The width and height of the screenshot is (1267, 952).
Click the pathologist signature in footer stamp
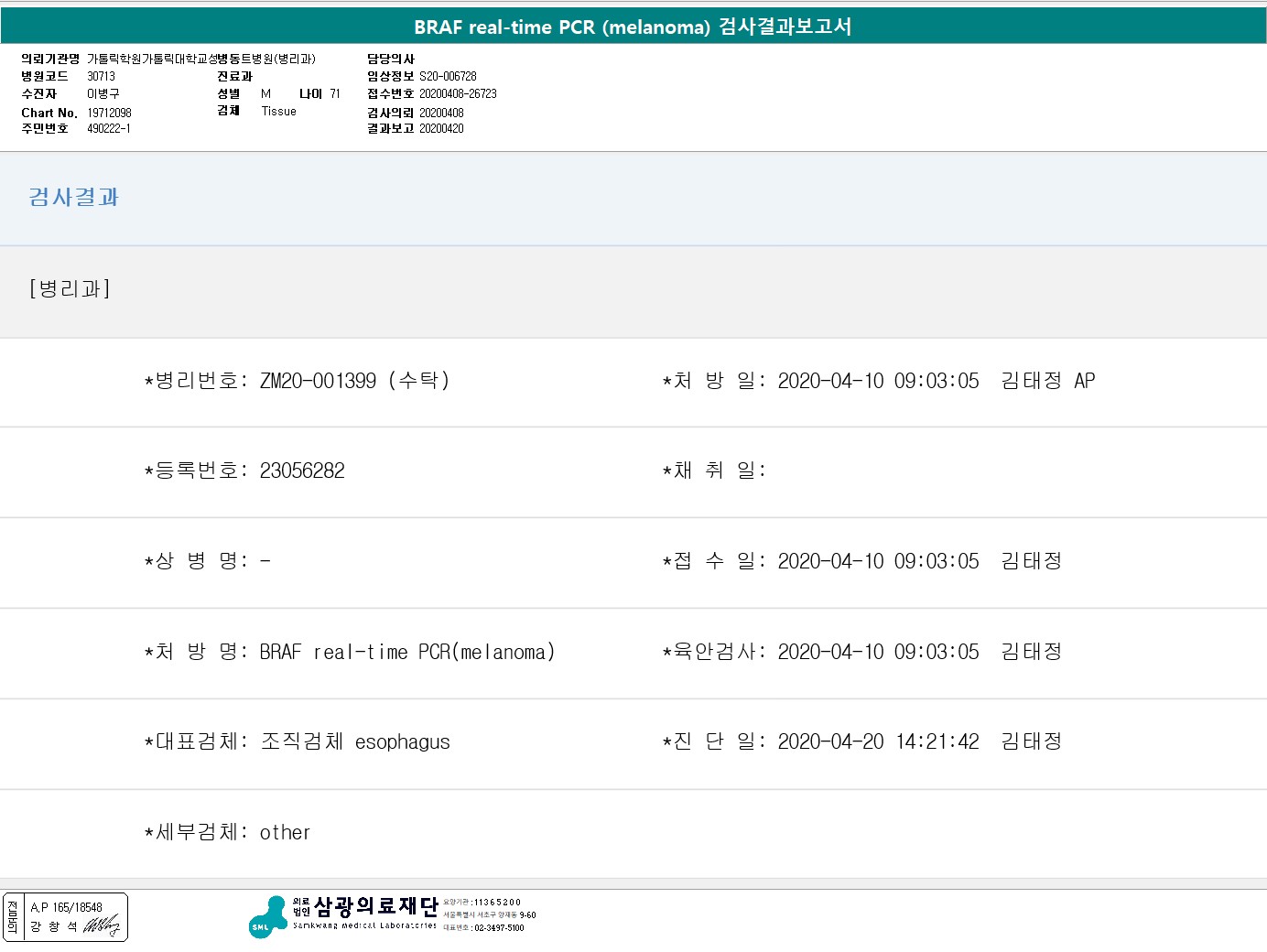point(102,926)
